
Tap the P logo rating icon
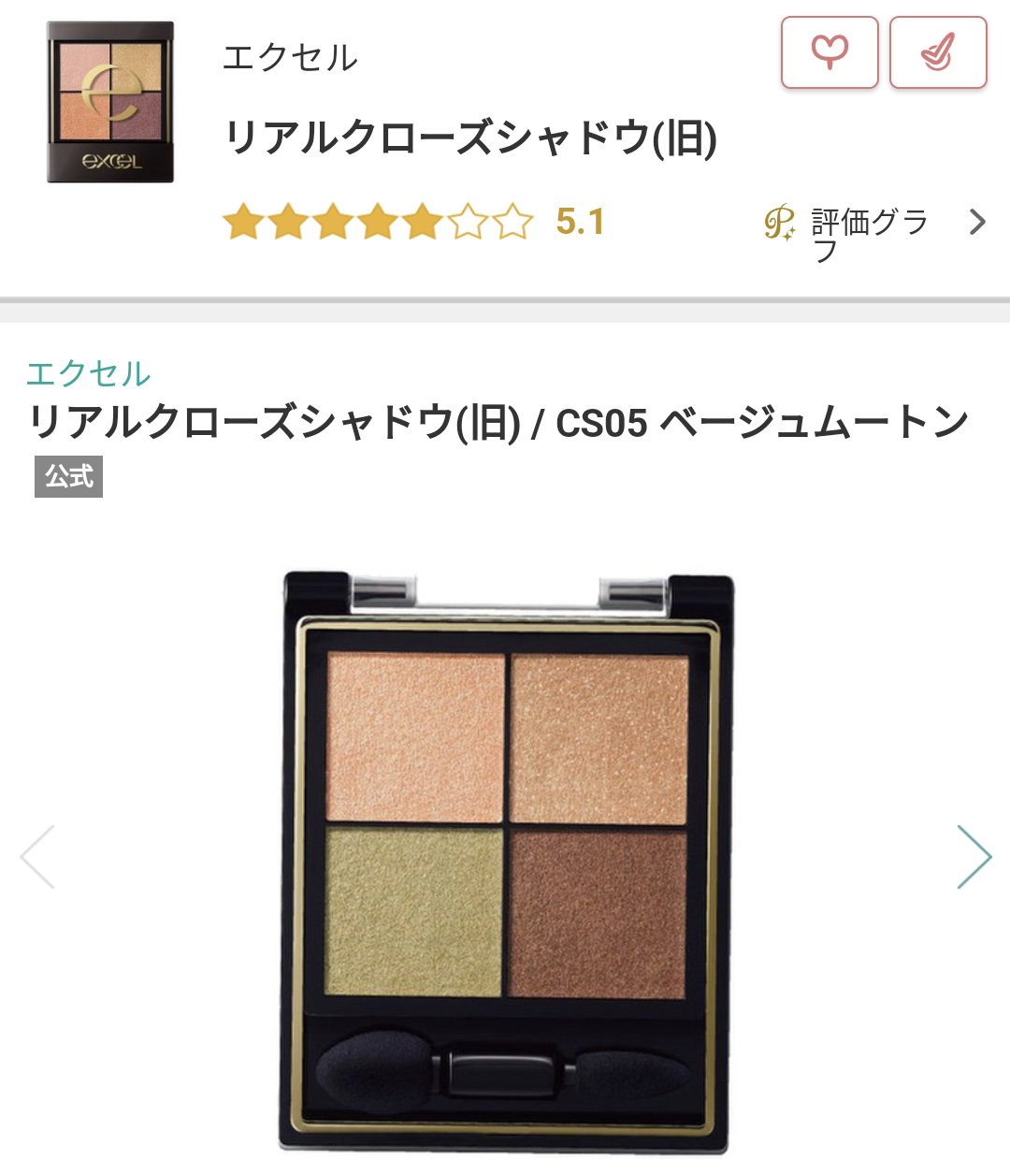(x=779, y=223)
